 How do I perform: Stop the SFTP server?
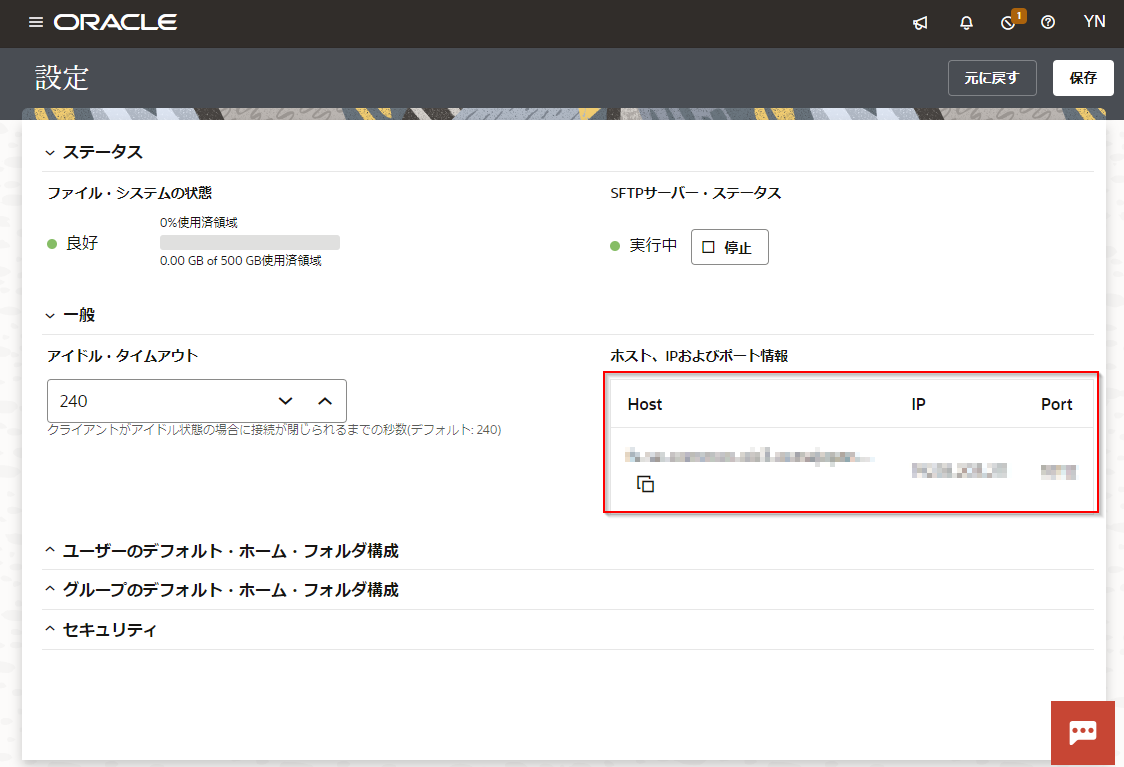(x=729, y=247)
